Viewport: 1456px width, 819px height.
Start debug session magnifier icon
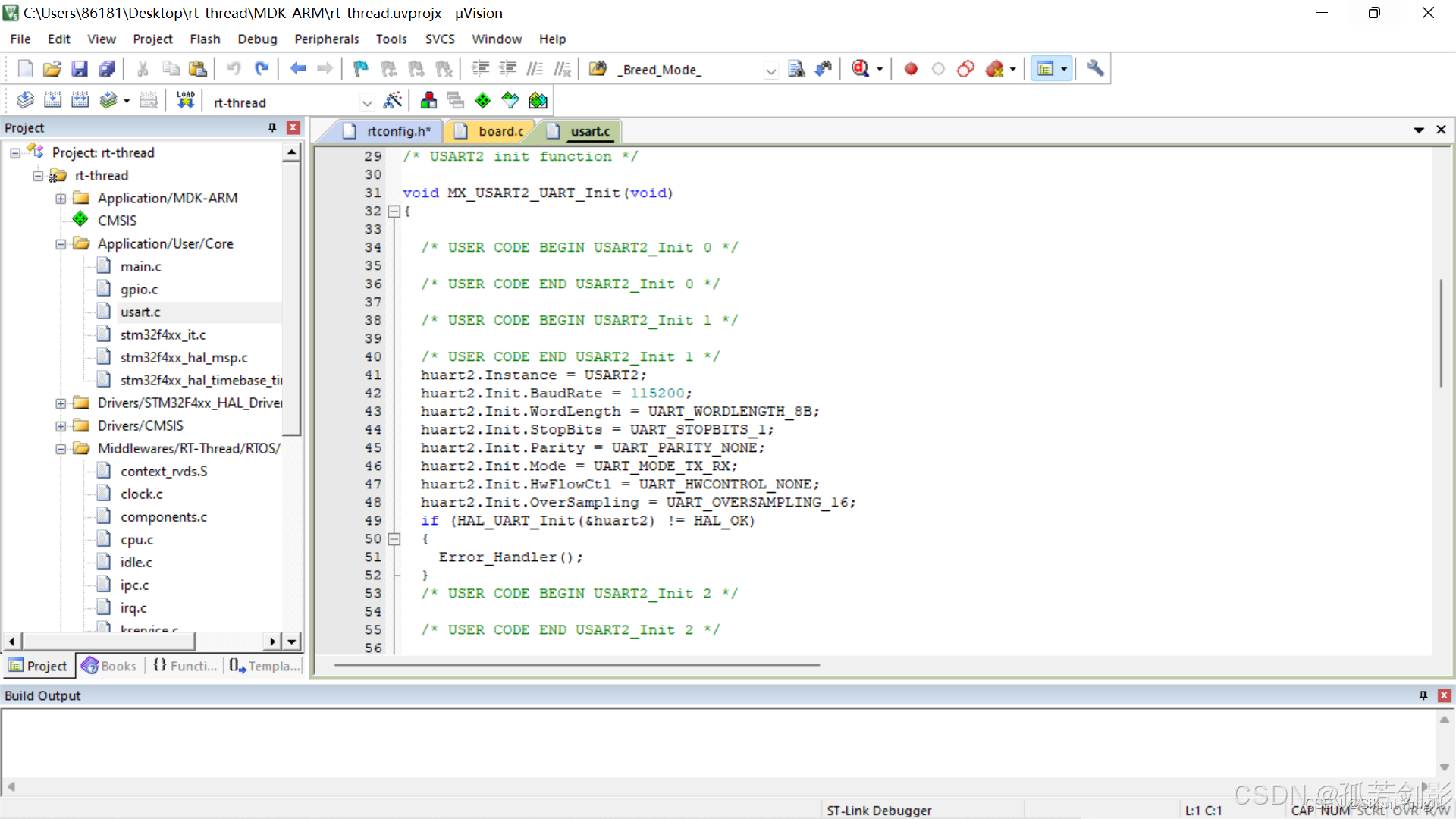tap(860, 69)
